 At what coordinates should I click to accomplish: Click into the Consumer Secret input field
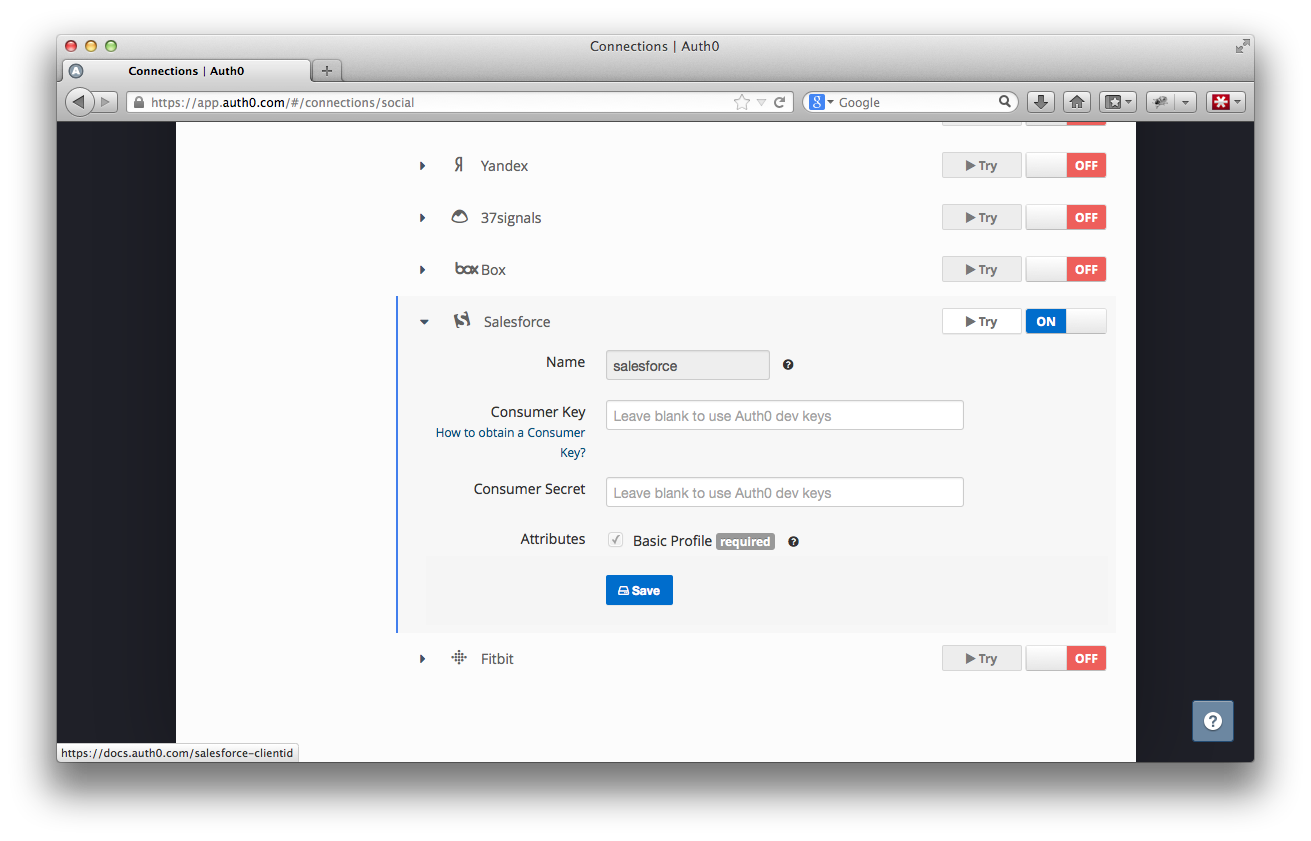click(784, 492)
